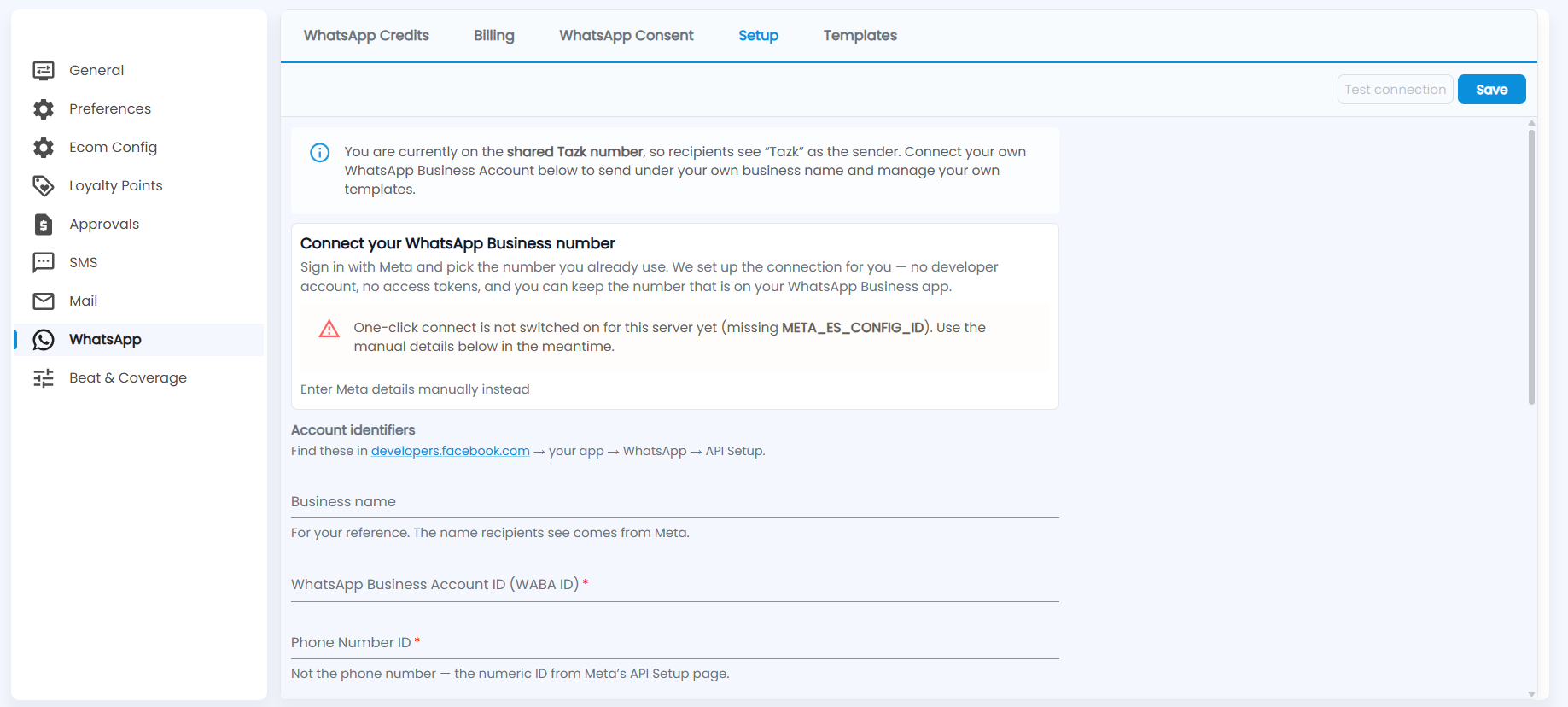The height and width of the screenshot is (707, 1568).
Task: Click the Preferences gear icon
Action: (x=44, y=108)
